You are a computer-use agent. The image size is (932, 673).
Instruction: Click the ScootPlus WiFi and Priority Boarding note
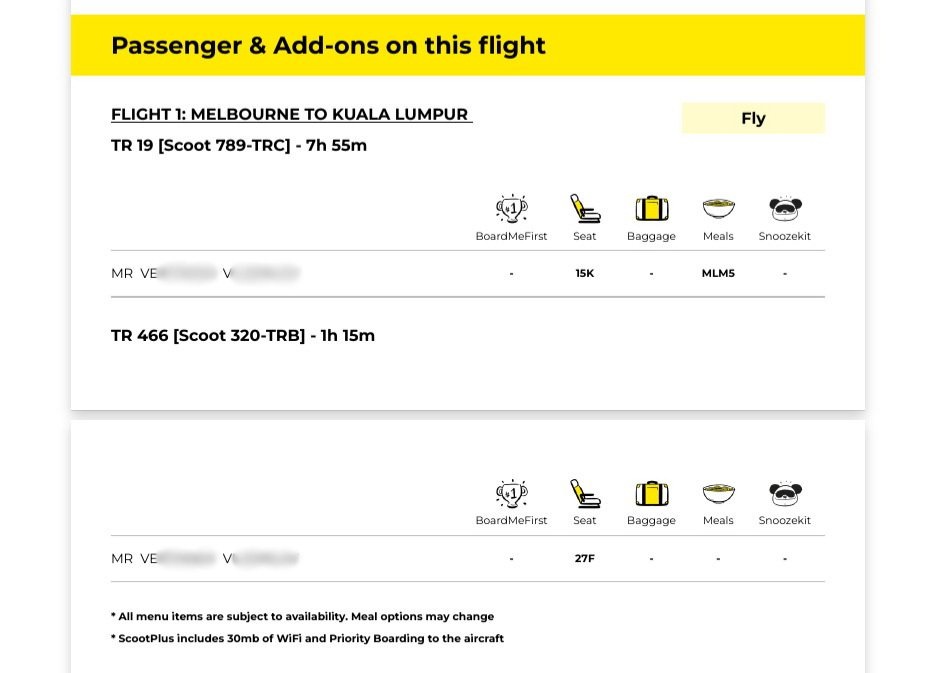(x=307, y=638)
